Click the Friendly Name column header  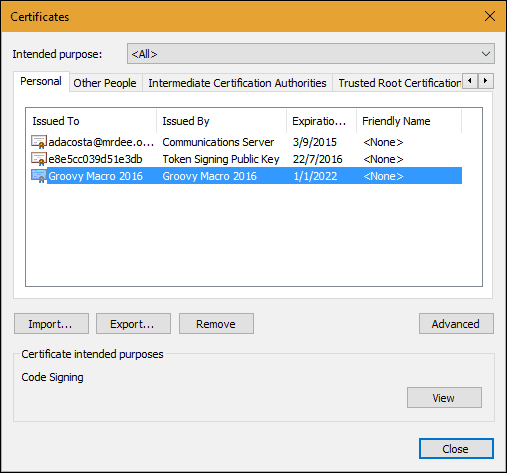(x=409, y=121)
